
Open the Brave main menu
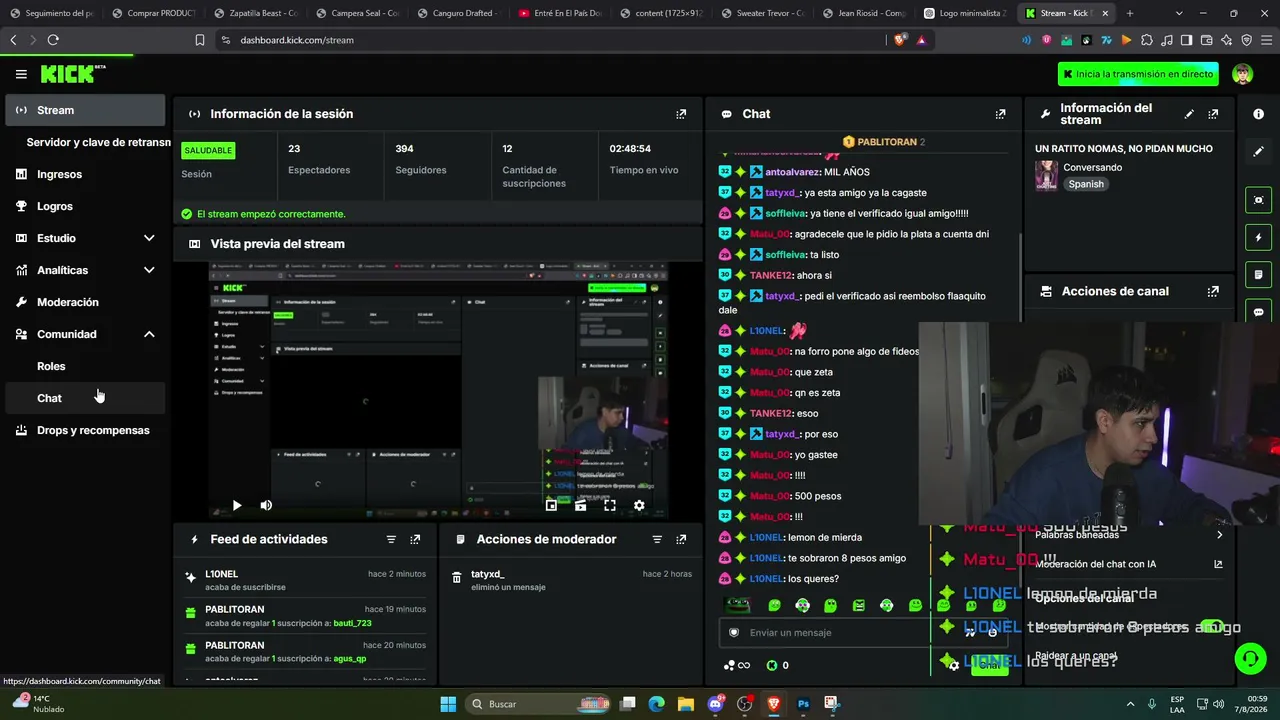[x=1267, y=40]
